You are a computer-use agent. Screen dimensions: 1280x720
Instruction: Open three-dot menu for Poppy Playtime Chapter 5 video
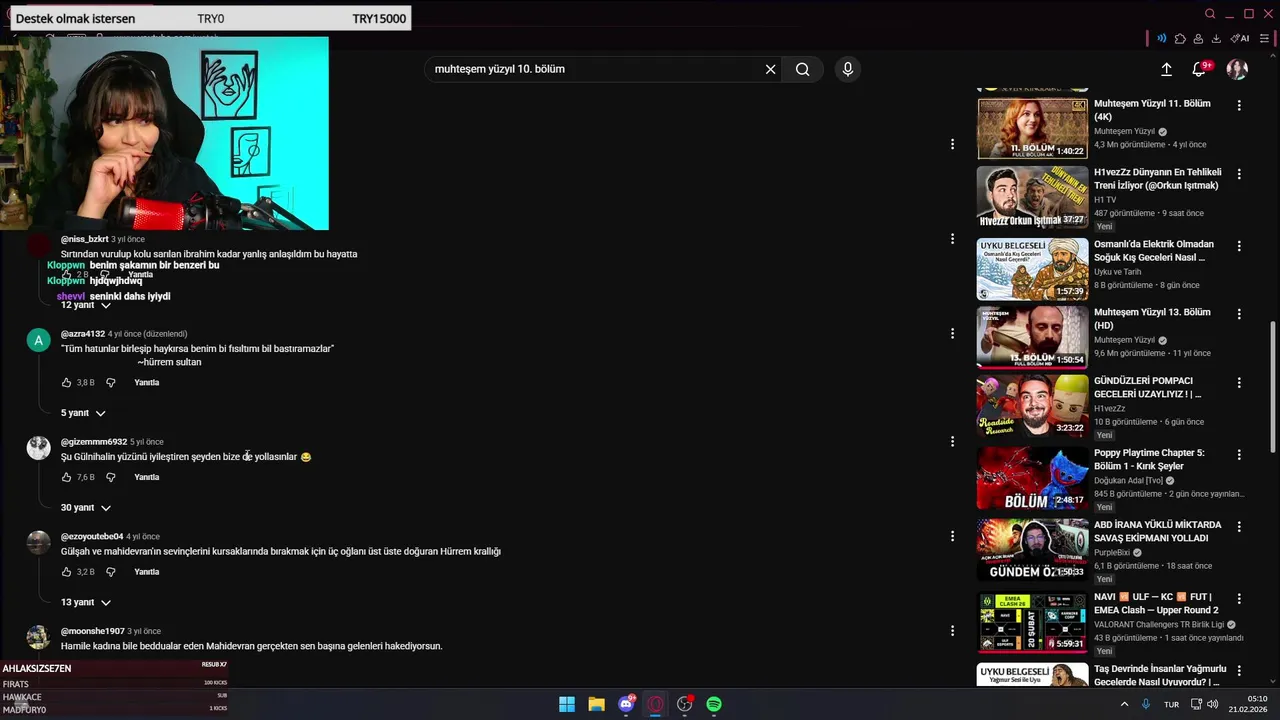click(1239, 454)
